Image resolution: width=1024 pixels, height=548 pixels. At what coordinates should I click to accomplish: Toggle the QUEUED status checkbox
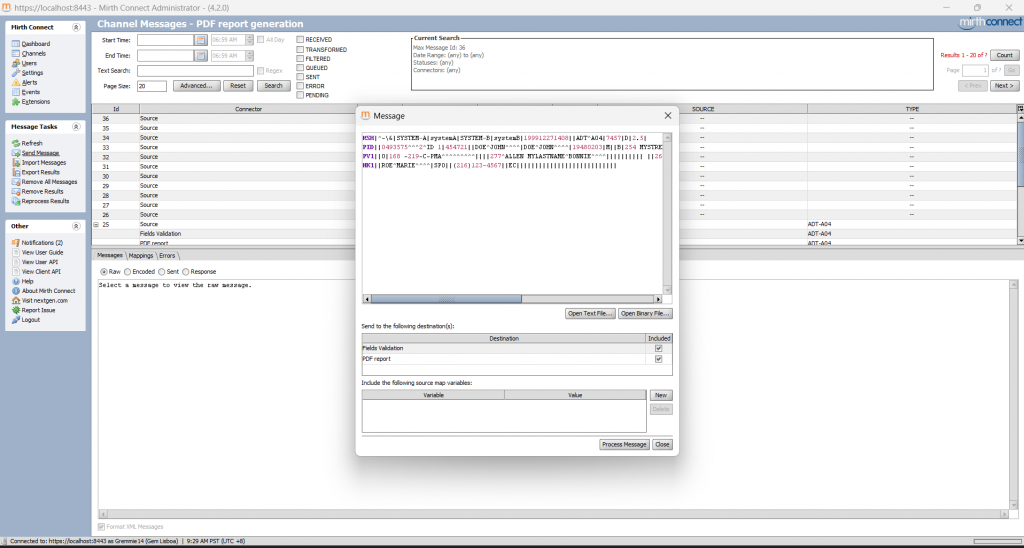pyautogui.click(x=300, y=68)
